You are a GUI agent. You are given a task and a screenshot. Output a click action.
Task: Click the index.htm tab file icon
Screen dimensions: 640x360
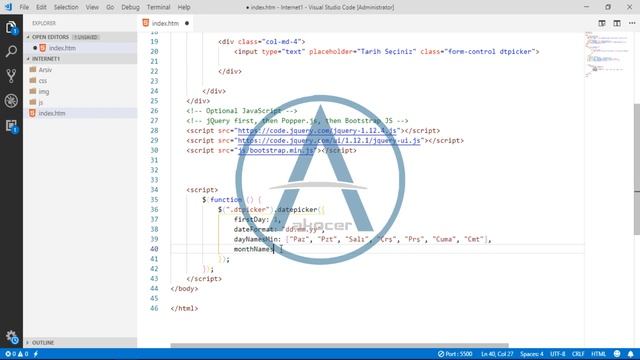pyautogui.click(x=146, y=23)
